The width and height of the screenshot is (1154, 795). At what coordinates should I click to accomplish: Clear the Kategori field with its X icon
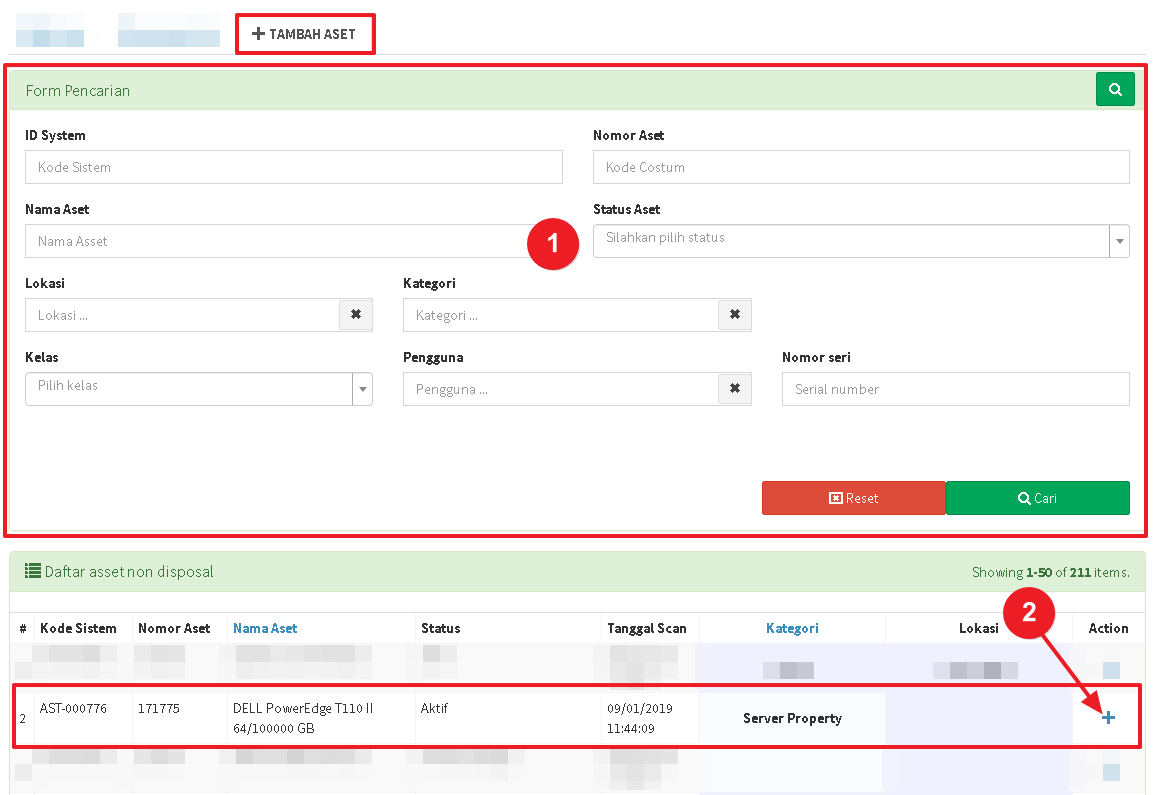(x=734, y=315)
